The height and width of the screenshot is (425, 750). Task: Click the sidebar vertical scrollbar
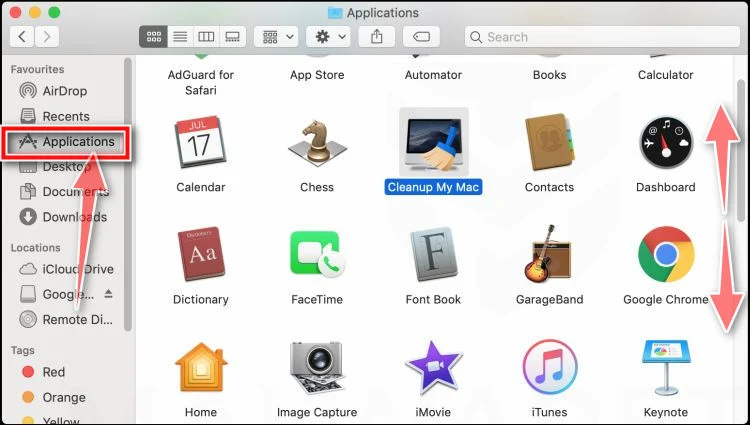pyautogui.click(x=128, y=194)
